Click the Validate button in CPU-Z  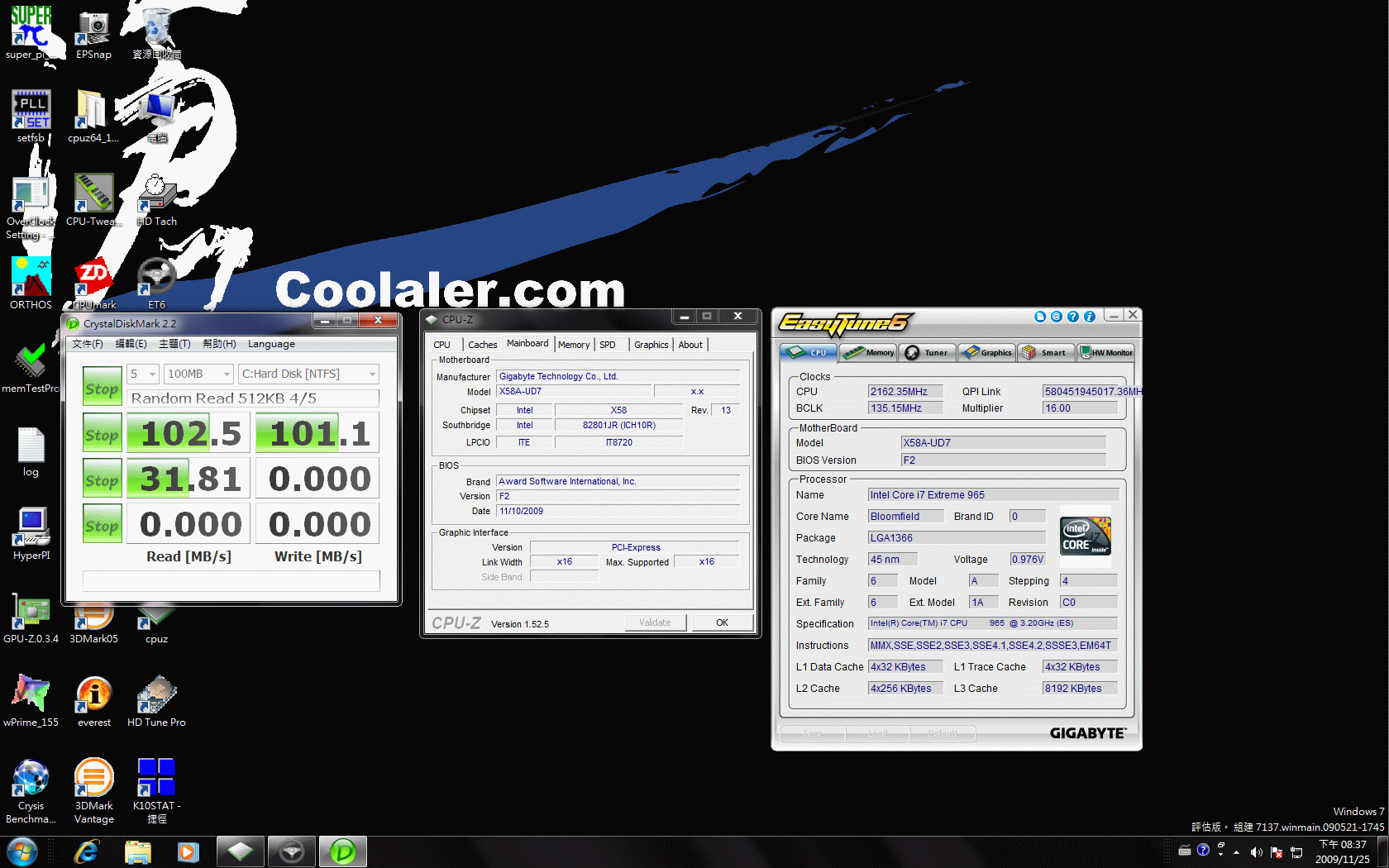pyautogui.click(x=655, y=622)
